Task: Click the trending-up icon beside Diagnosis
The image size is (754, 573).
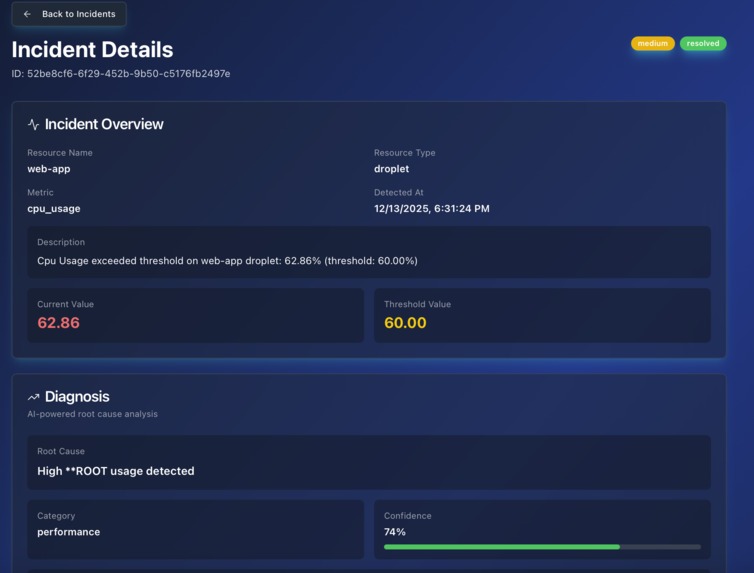Action: pyautogui.click(x=33, y=397)
